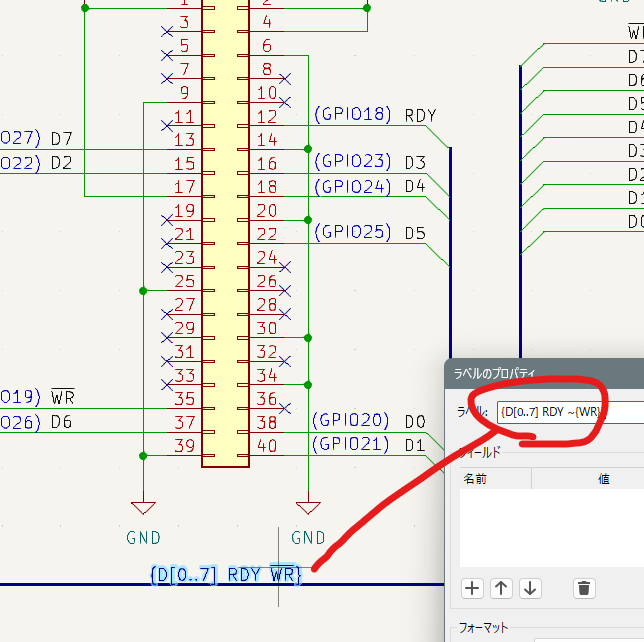Select the {D[0..7] RDY WR} bus label on the schematic
This screenshot has width=644, height=642.
(226, 574)
